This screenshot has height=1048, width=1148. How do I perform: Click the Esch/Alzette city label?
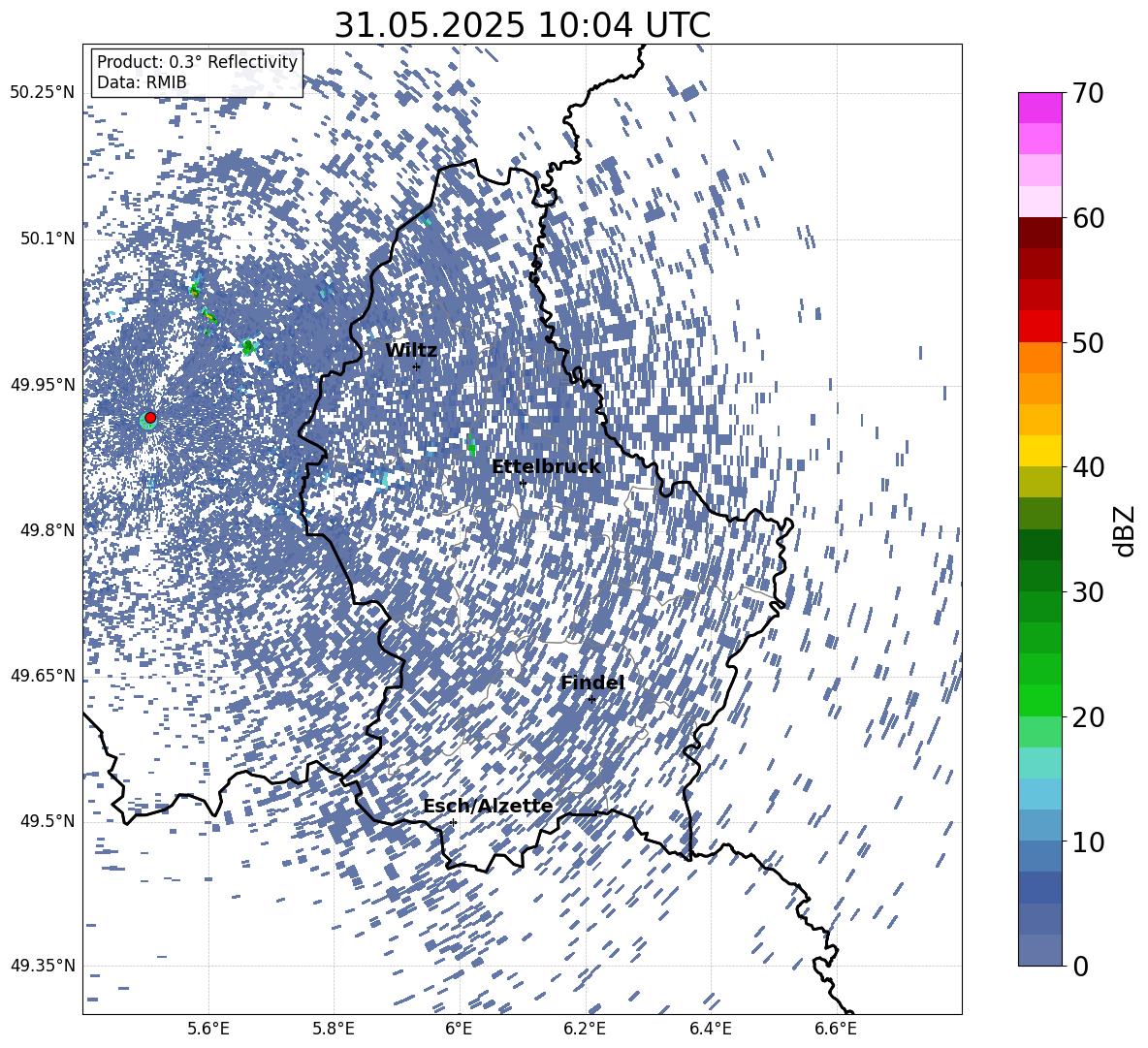coord(488,805)
